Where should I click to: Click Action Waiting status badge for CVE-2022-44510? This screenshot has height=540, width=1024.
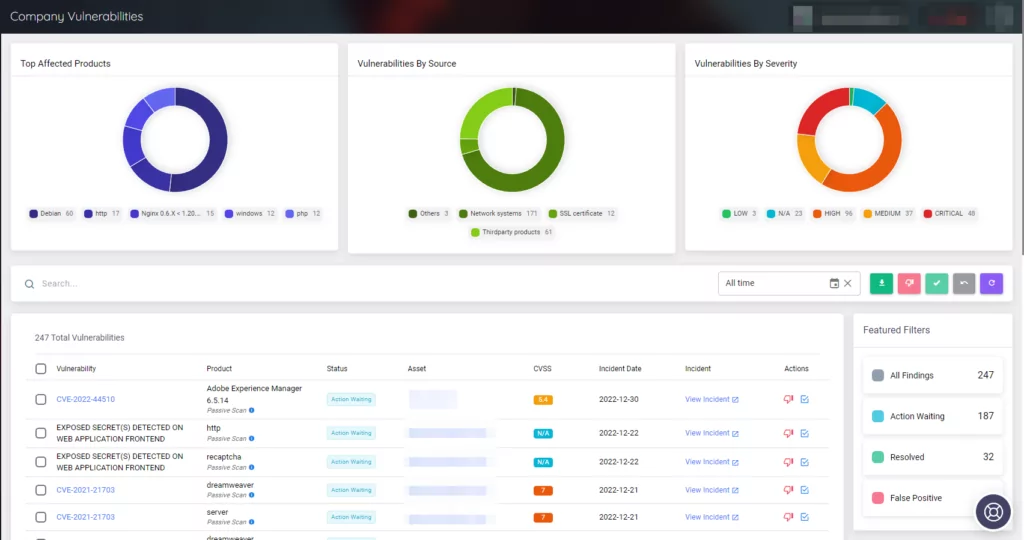coord(351,399)
